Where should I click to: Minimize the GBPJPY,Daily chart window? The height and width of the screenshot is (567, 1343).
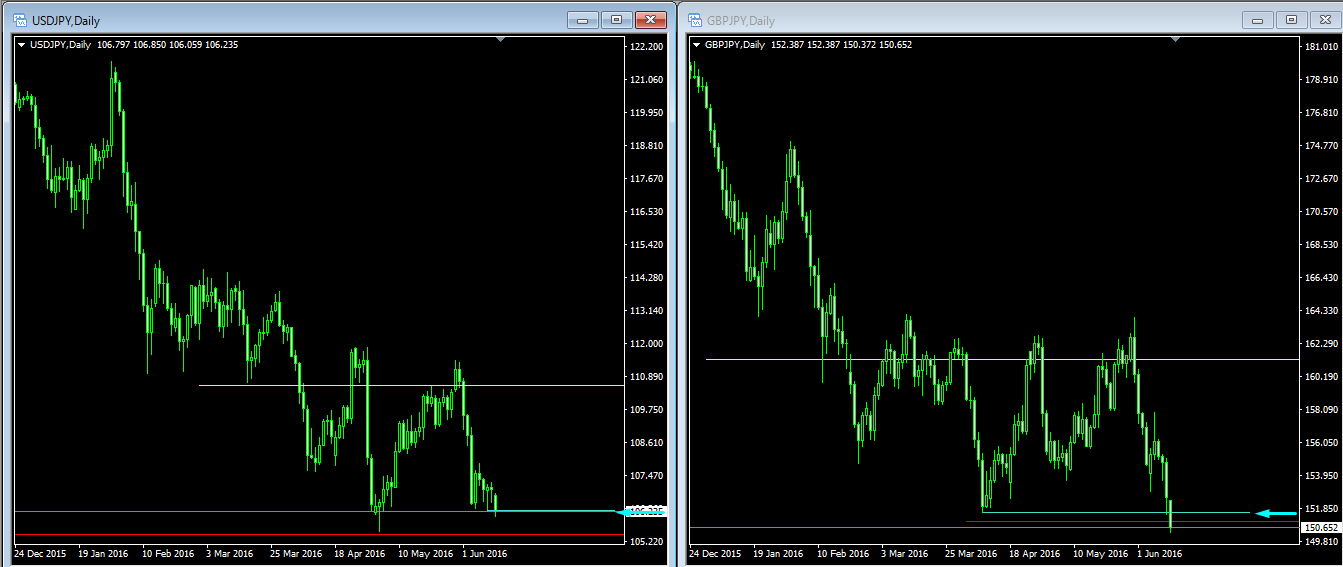[x=1257, y=20]
